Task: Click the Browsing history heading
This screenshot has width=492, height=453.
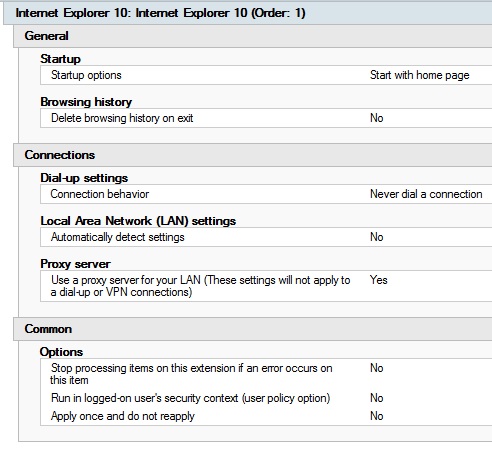Action: (86, 102)
